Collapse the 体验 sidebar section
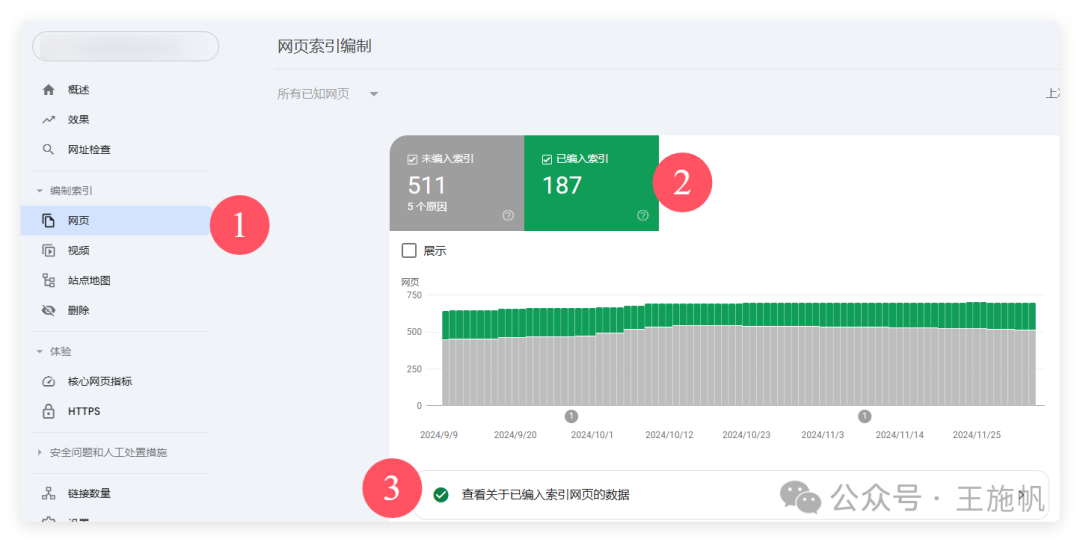This screenshot has width=1080, height=542. pos(39,351)
